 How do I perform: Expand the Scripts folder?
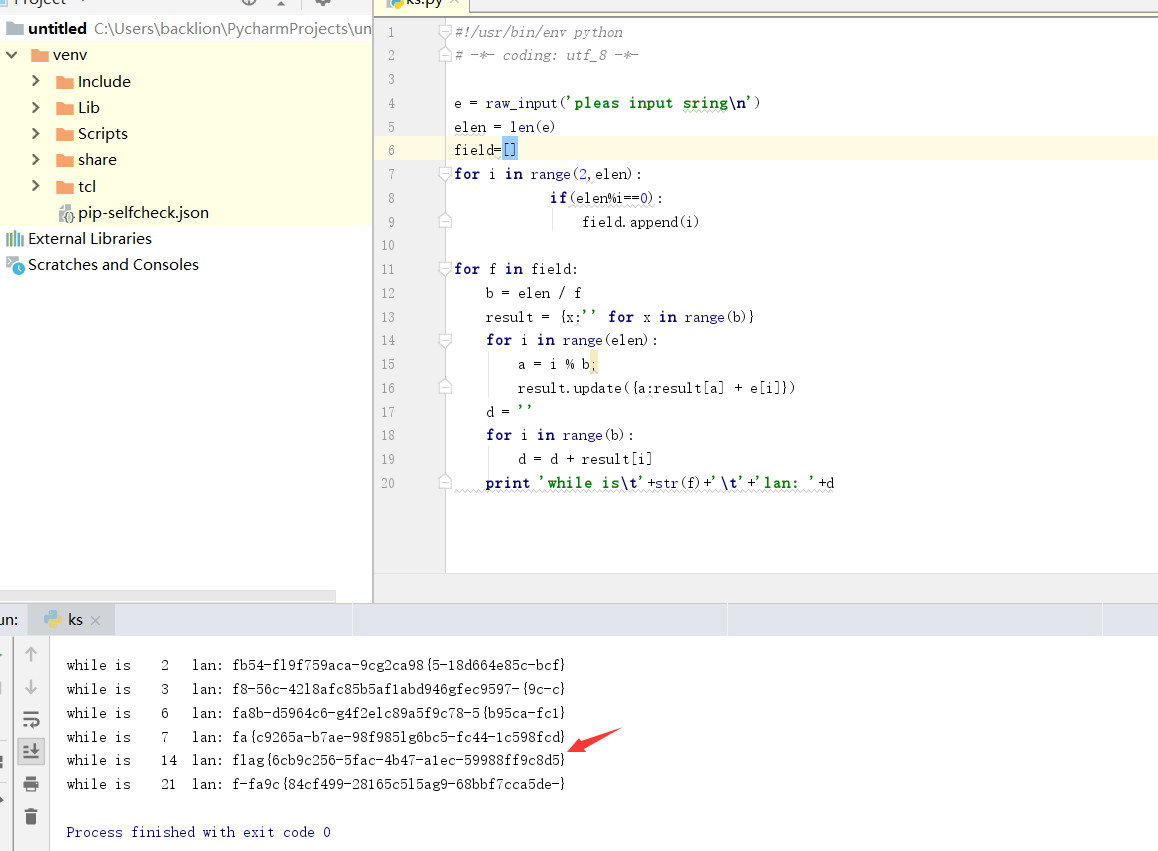tap(35, 133)
